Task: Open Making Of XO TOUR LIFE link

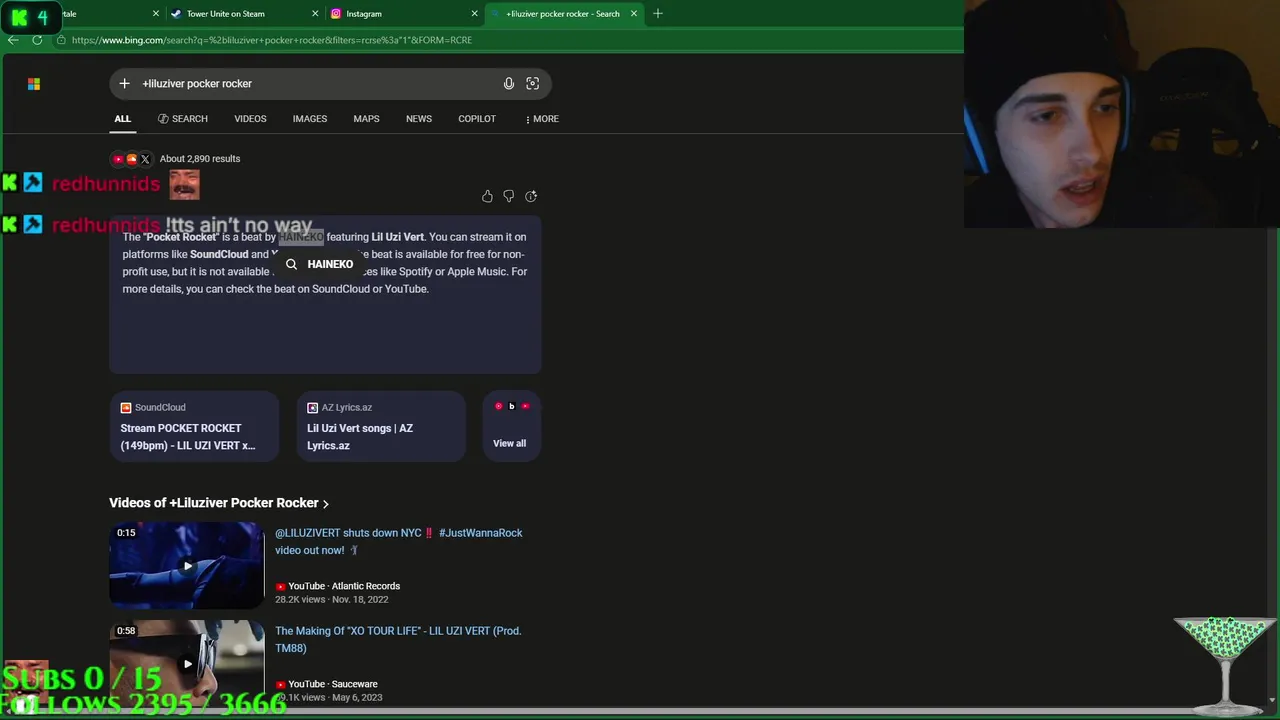Action: (398, 640)
